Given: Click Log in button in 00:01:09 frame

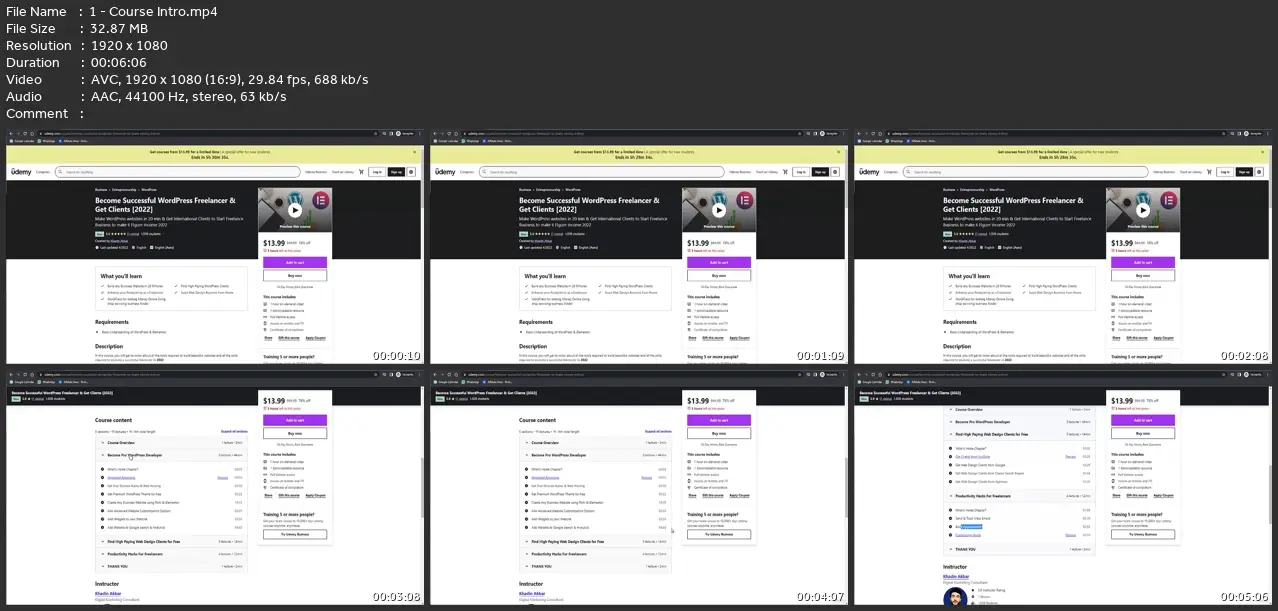Looking at the screenshot, I should pyautogui.click(x=801, y=172).
